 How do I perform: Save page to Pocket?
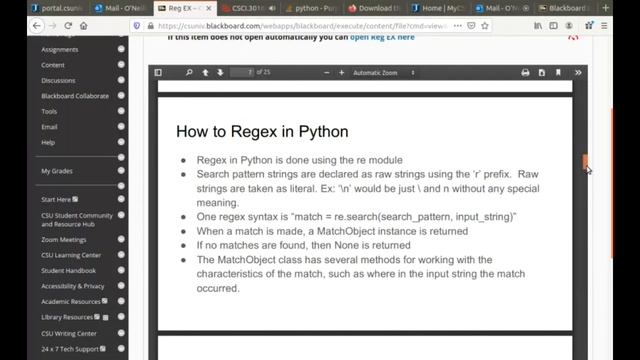471,26
